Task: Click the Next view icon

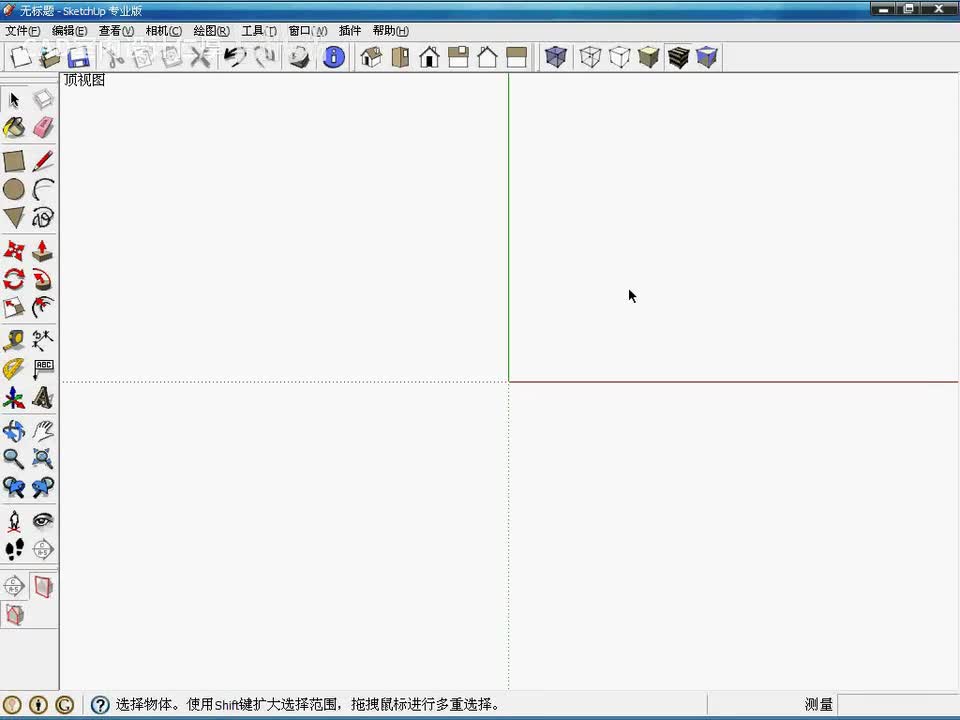Action: (43, 487)
